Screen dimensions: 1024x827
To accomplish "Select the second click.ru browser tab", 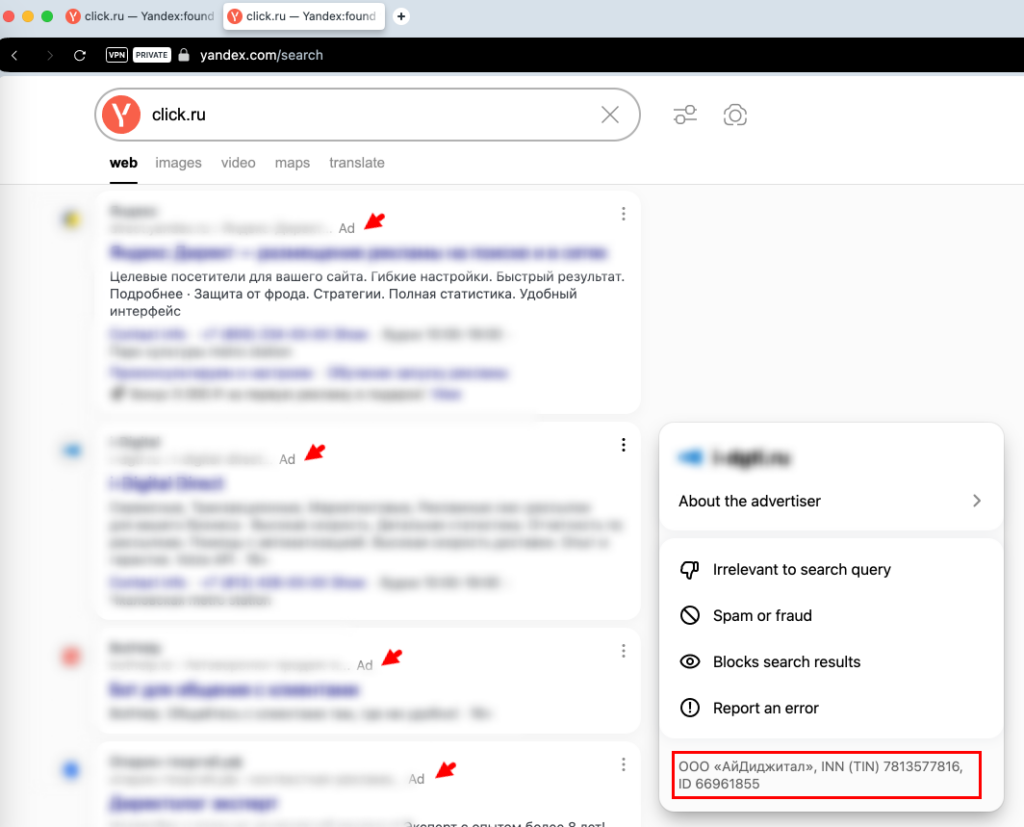I will (304, 16).
